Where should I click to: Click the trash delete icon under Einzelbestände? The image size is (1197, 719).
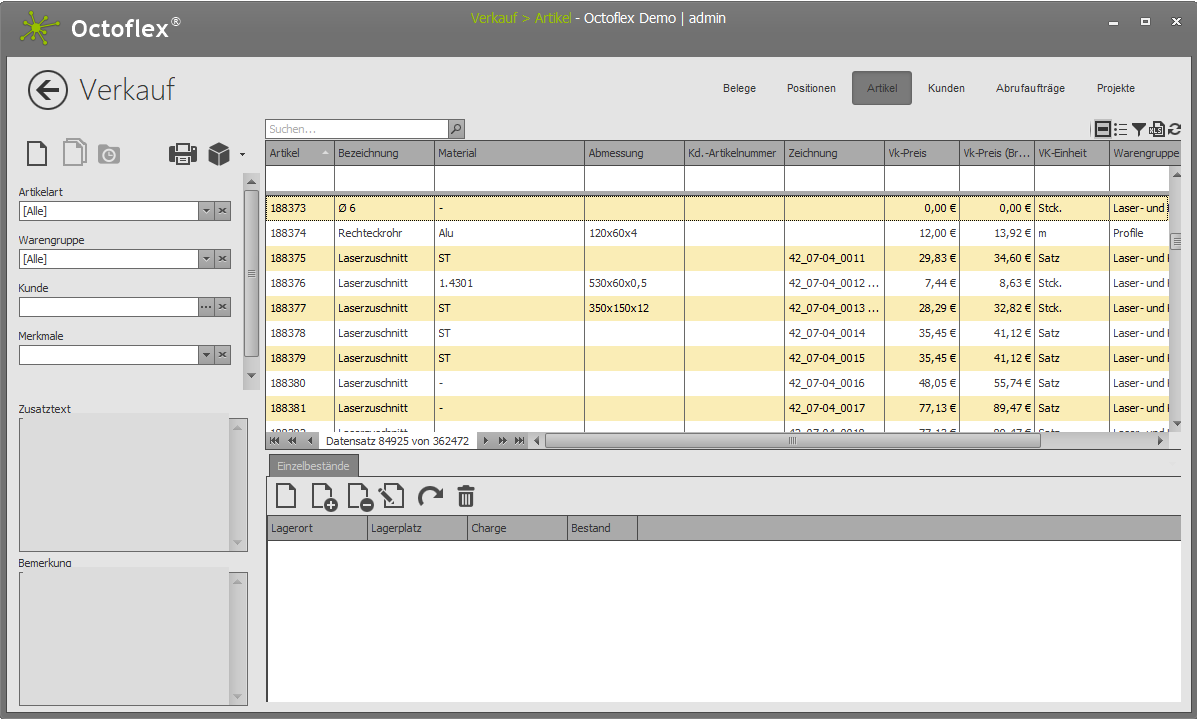466,496
